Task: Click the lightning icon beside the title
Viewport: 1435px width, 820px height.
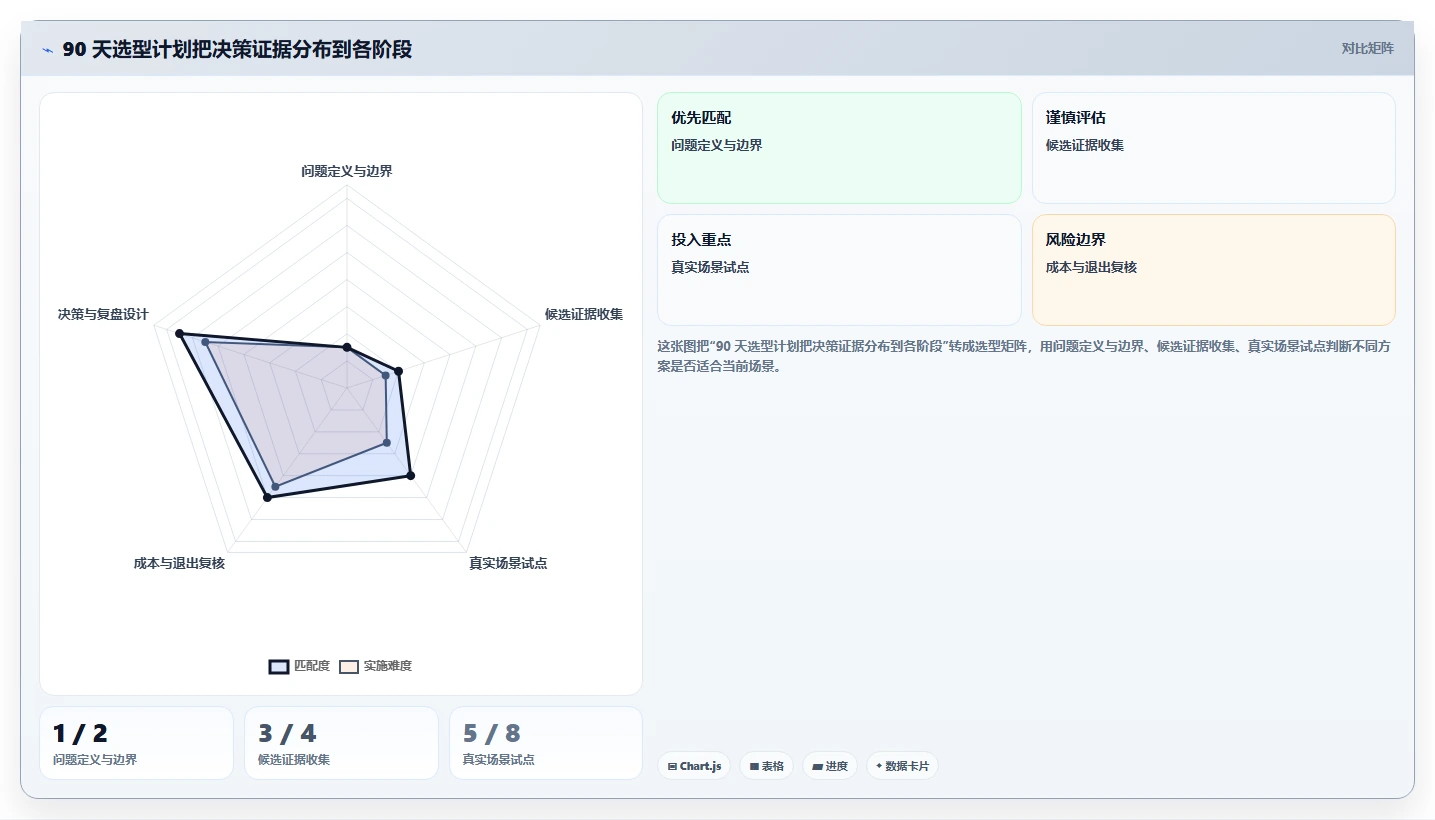Action: click(47, 50)
